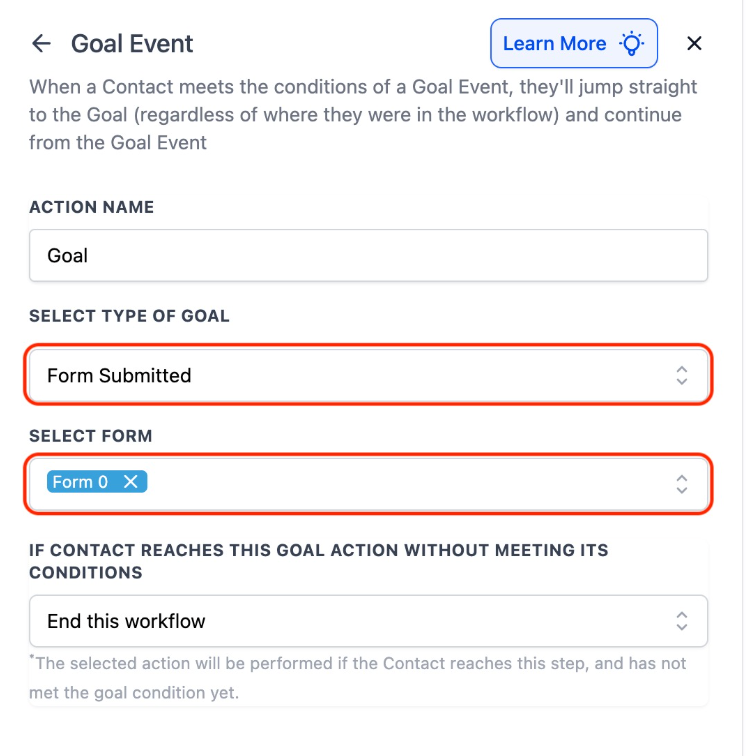Image resolution: width=750 pixels, height=756 pixels.
Task: Click the ACTION NAME field label
Action: pos(92,207)
